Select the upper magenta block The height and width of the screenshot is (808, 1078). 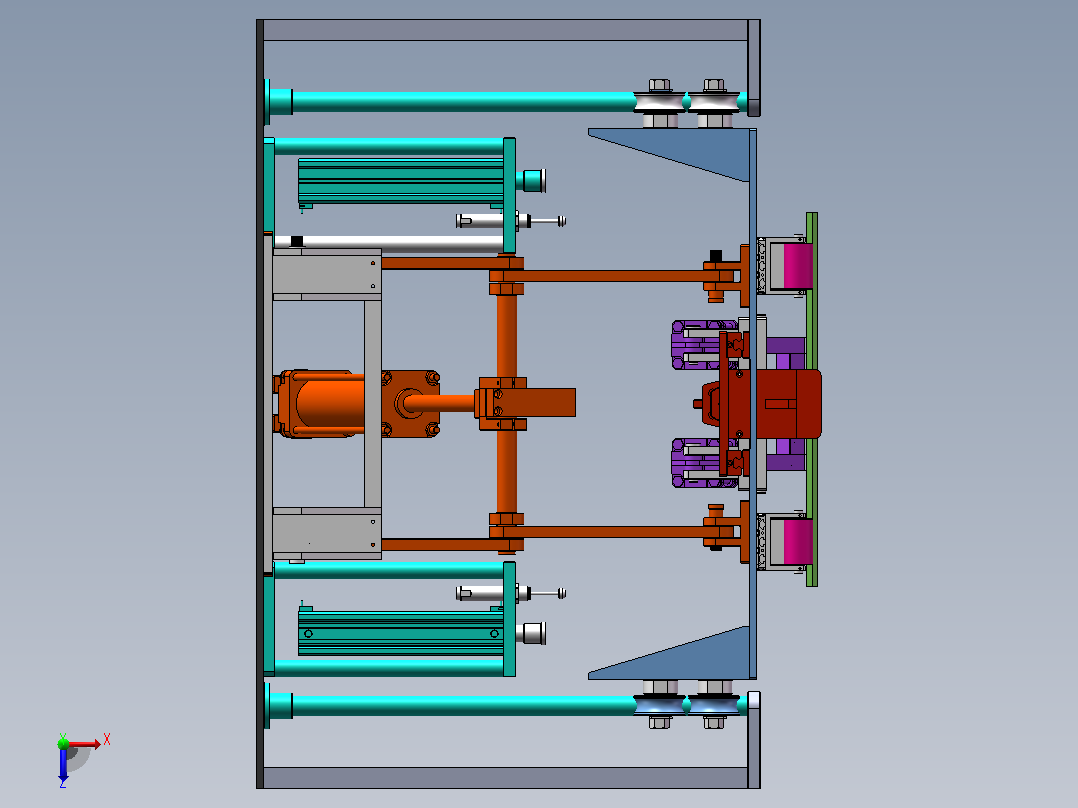point(798,265)
